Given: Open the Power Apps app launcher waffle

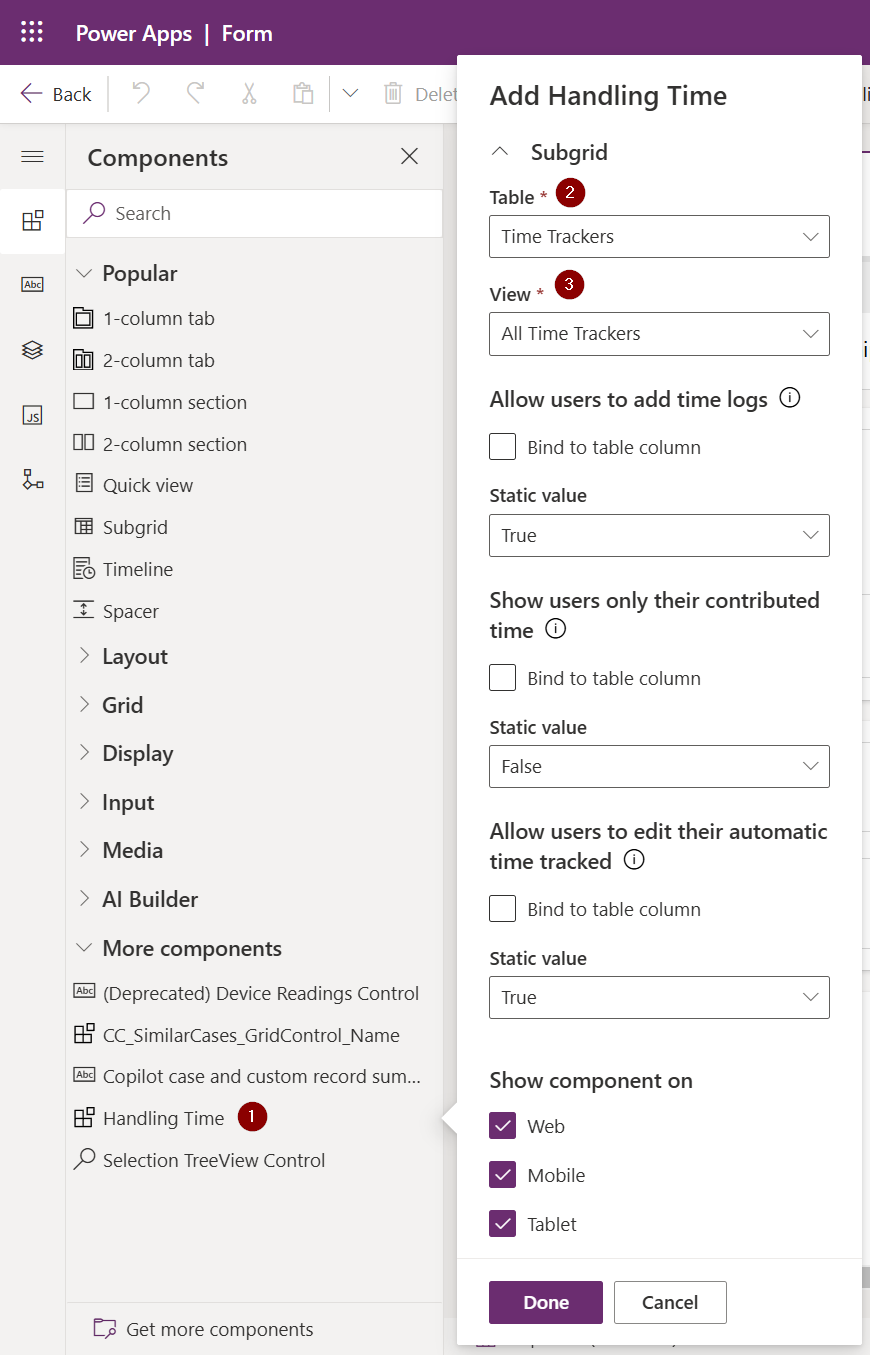Looking at the screenshot, I should coord(32,33).
